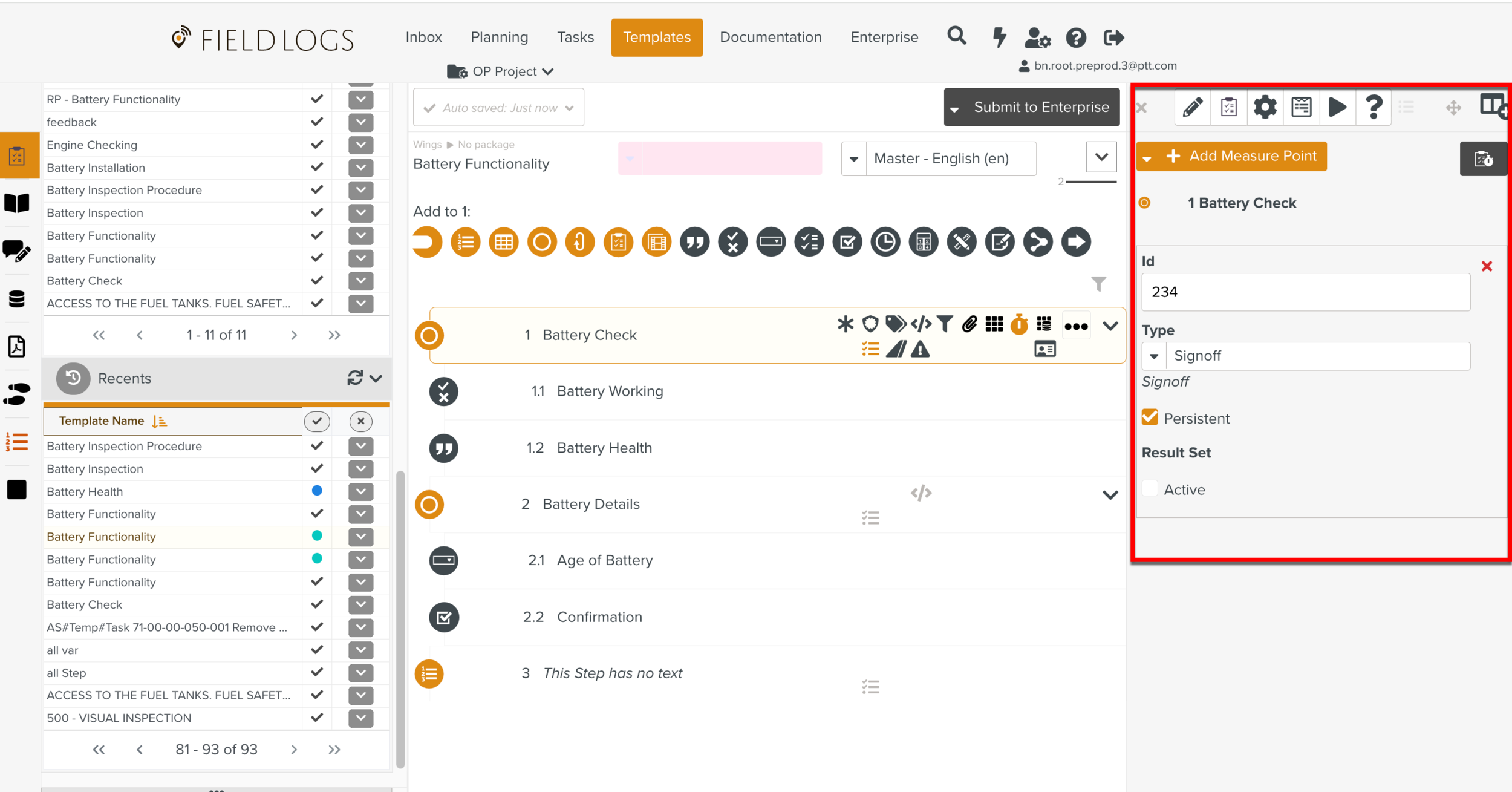This screenshot has height=792, width=1512.
Task: Enable the Active checkbox under Result Set
Action: [x=1150, y=489]
